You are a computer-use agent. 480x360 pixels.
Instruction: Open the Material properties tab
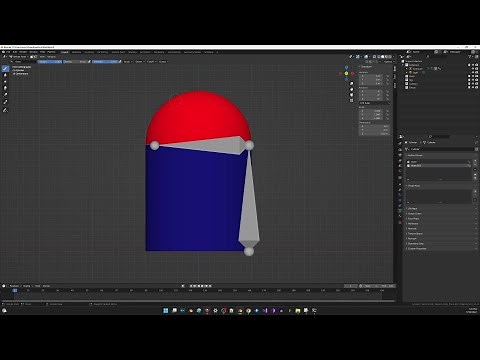[400, 216]
